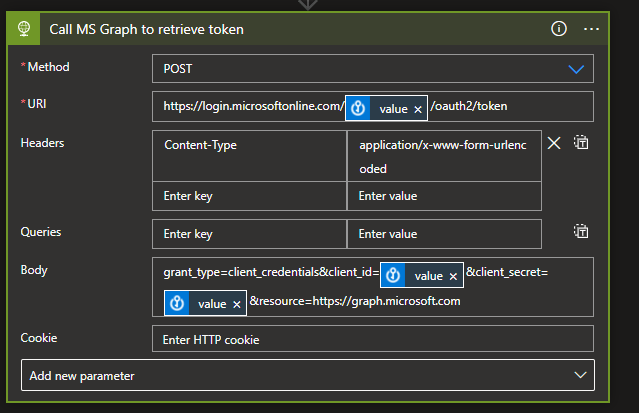Screen dimensions: 639x413
Task: Click the empty Enter key field under Headers
Action: tap(250, 196)
